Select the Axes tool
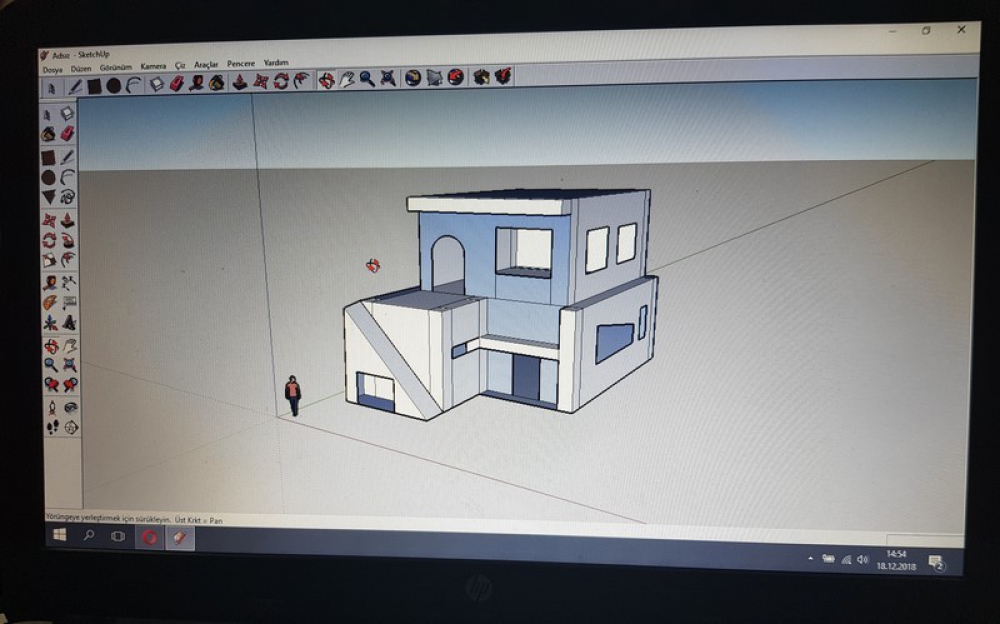1000x624 pixels. (x=50, y=323)
